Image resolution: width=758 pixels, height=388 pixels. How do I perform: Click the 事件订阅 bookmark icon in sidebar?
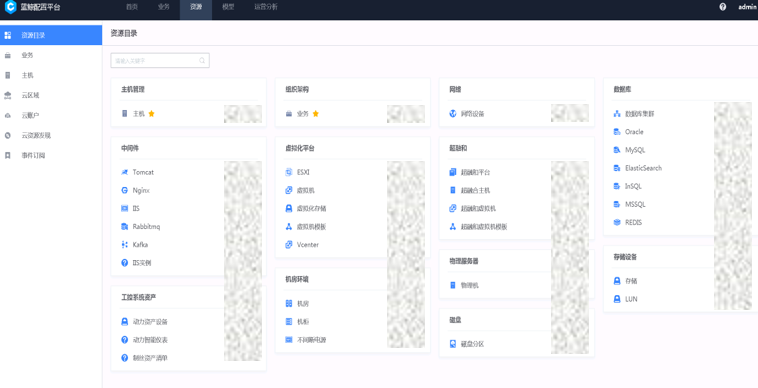point(7,156)
